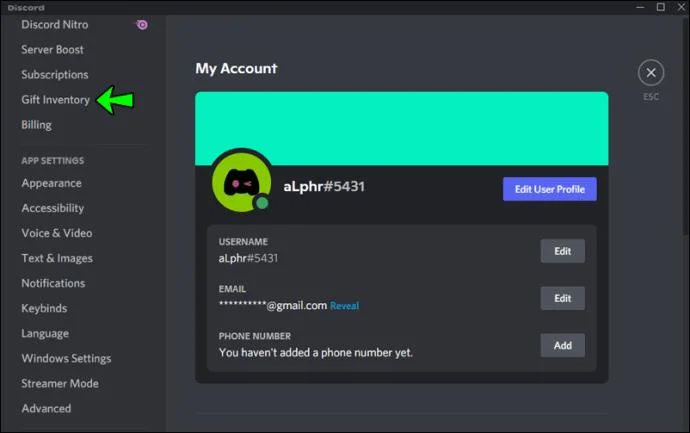Click the My Account heading
Viewport: 690px width, 433px height.
(236, 69)
